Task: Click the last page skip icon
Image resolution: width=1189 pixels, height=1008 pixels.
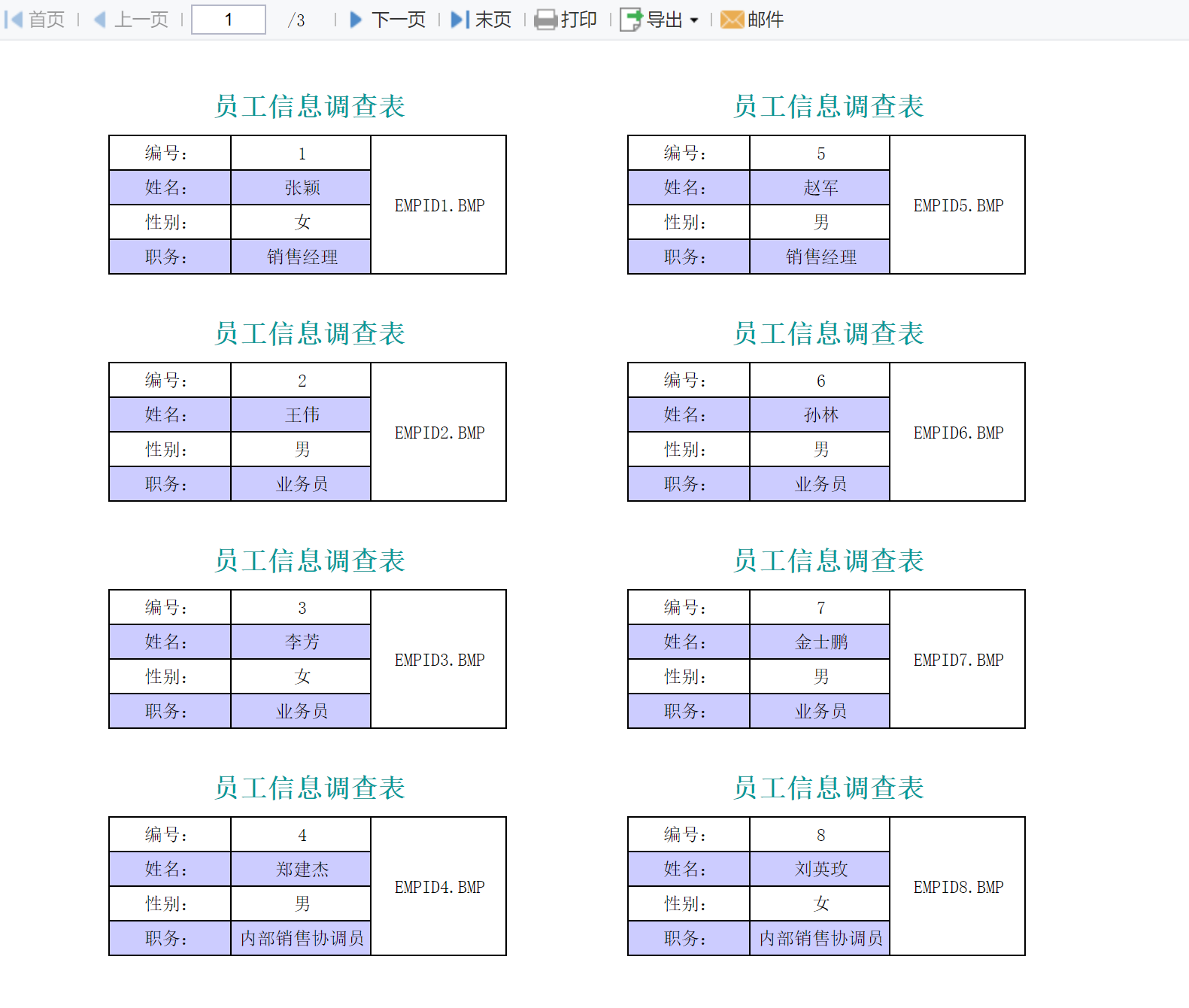Action: pos(460,20)
